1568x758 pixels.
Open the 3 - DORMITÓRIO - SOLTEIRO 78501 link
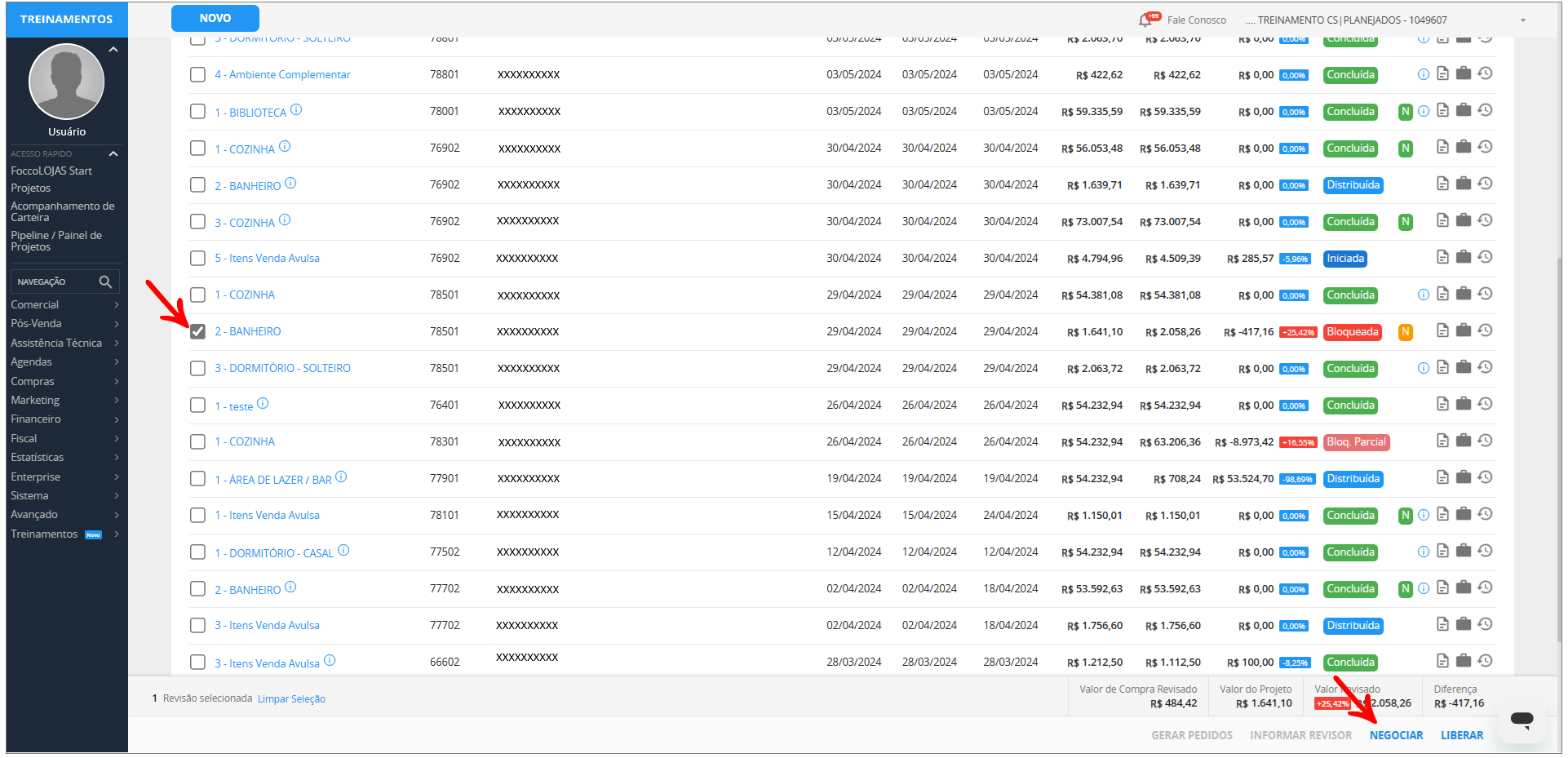(282, 368)
